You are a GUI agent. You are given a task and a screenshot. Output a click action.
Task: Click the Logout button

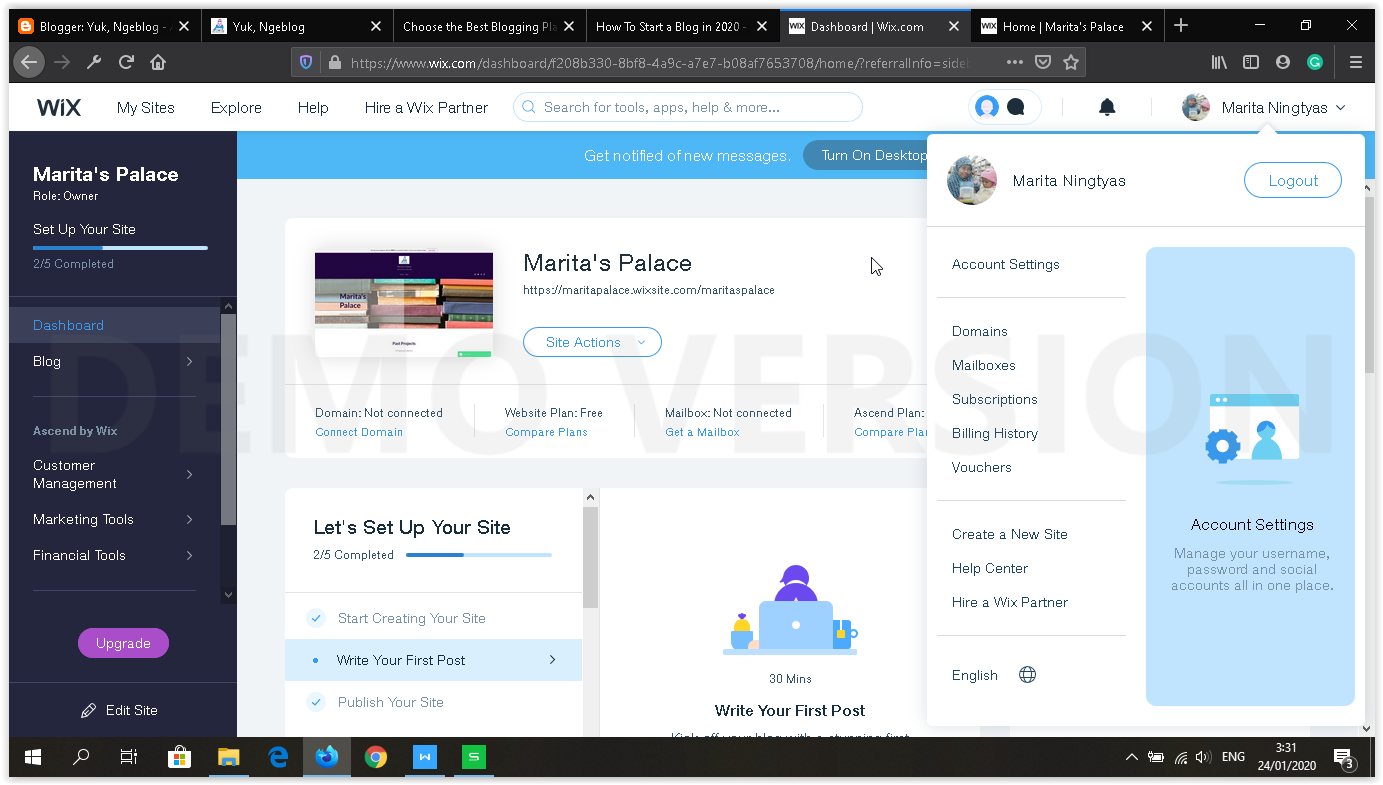[x=1293, y=180]
